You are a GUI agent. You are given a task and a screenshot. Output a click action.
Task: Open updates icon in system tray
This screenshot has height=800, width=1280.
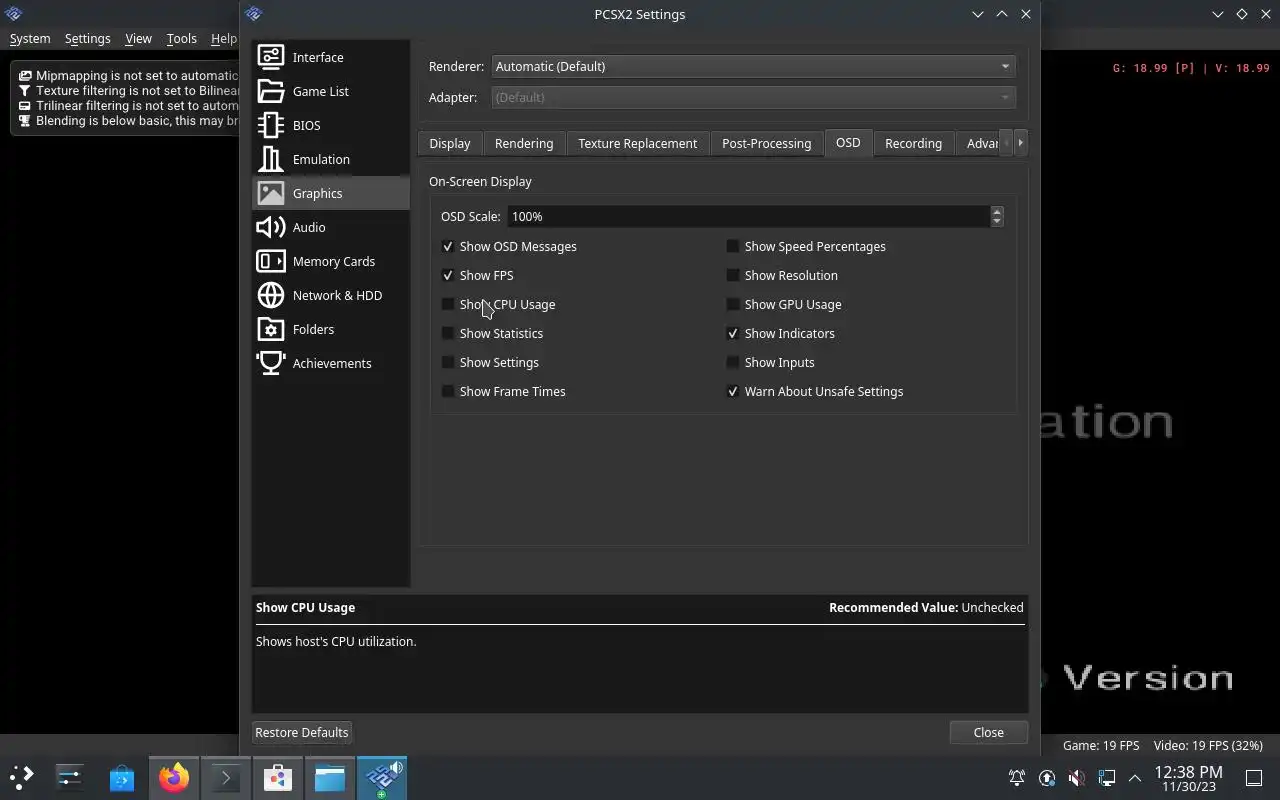1047,777
